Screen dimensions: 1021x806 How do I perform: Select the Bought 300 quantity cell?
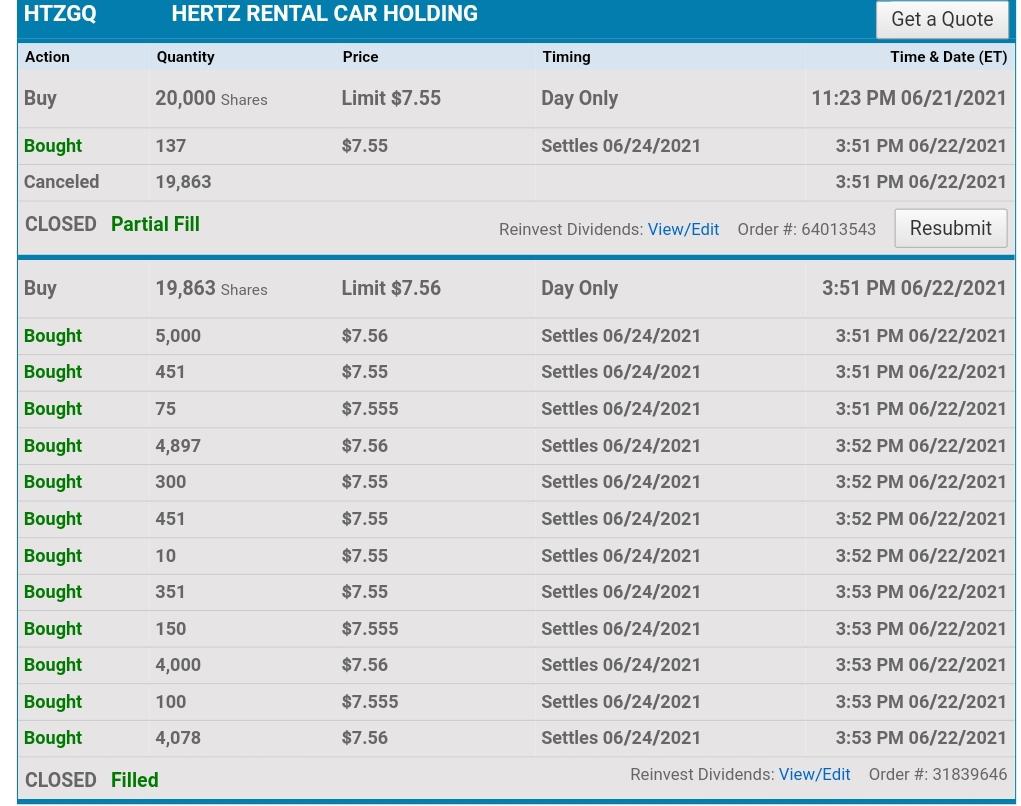171,482
